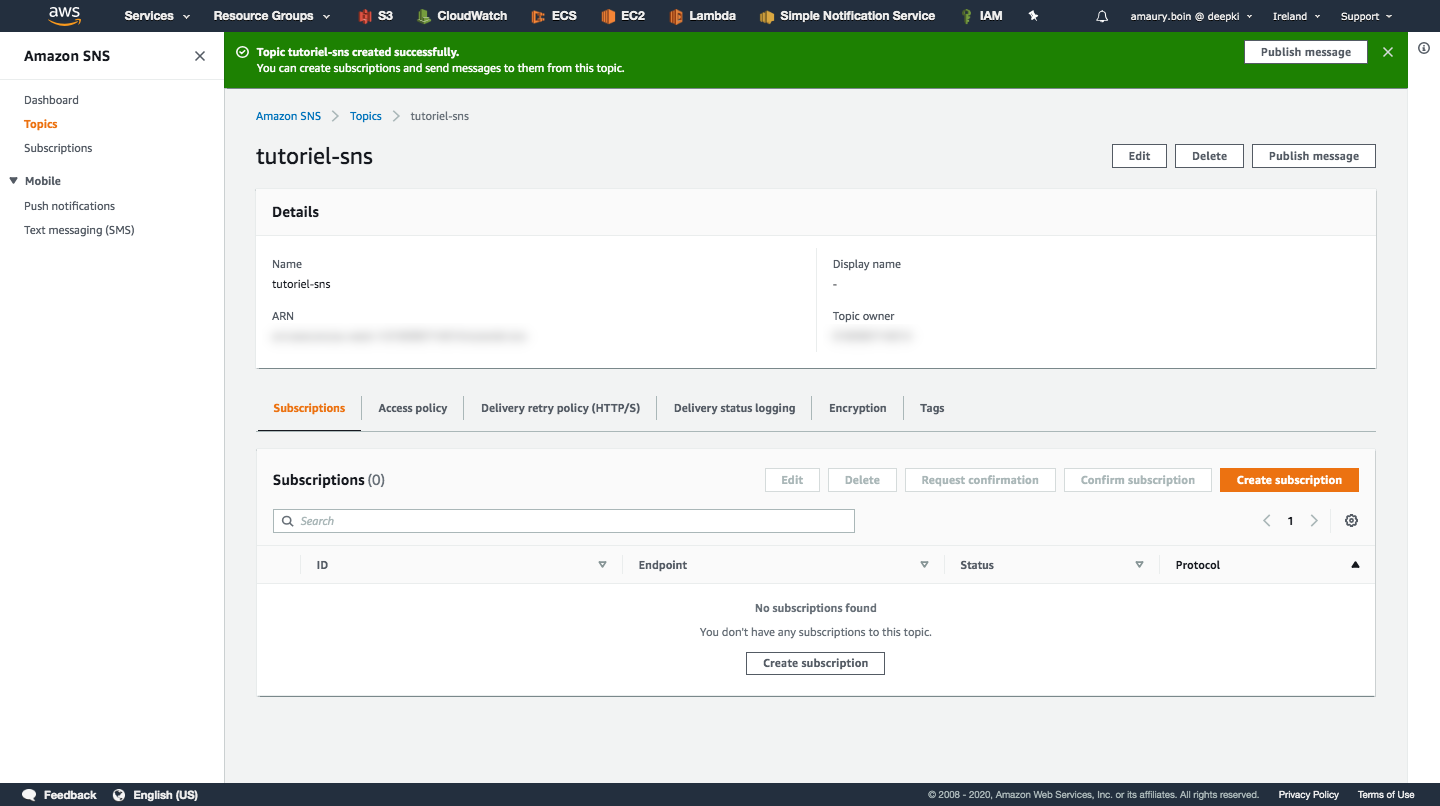The height and width of the screenshot is (806, 1440).
Task: Click the Feedback speech bubble icon
Action: point(29,795)
